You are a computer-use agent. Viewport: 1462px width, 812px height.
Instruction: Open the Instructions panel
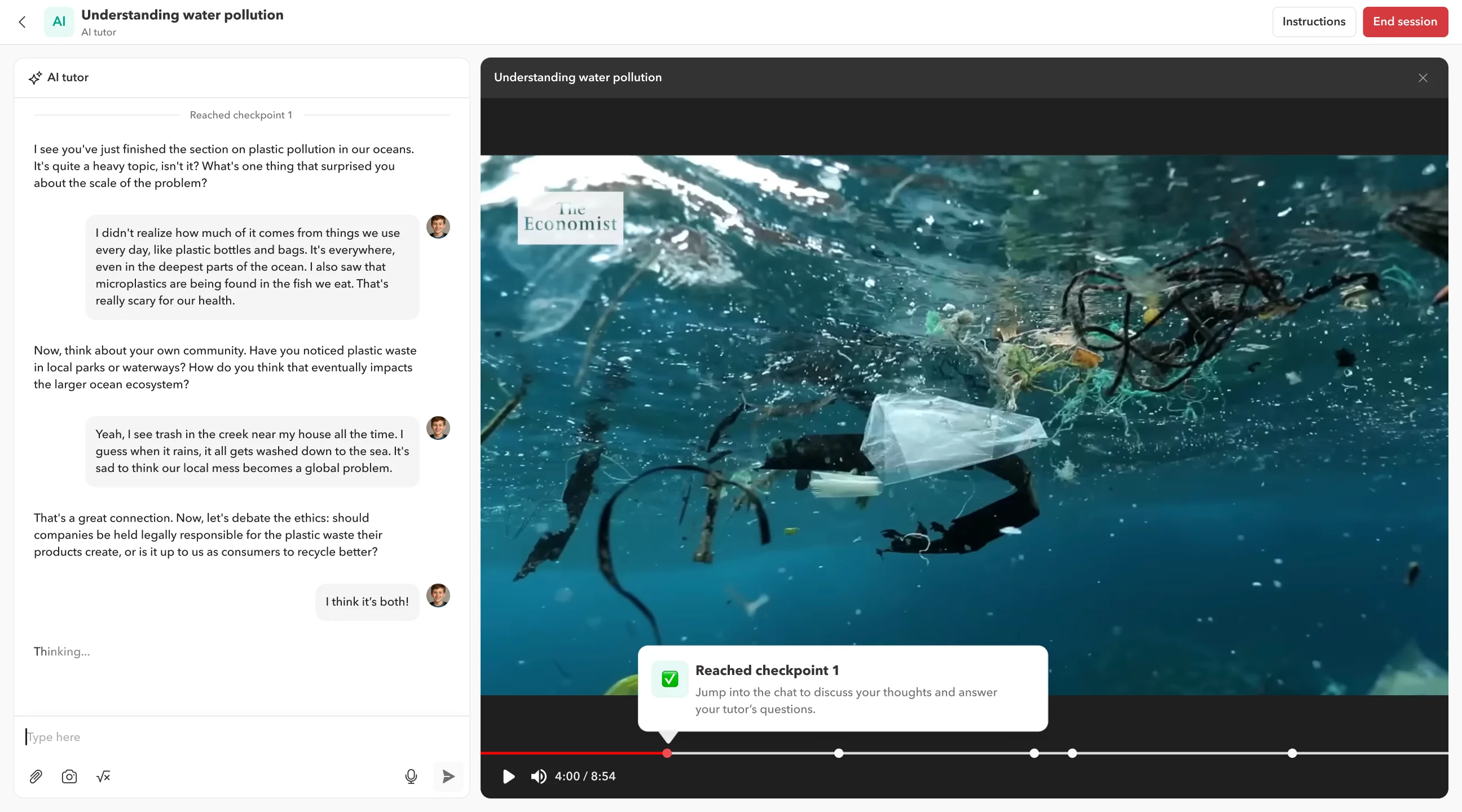(x=1313, y=21)
